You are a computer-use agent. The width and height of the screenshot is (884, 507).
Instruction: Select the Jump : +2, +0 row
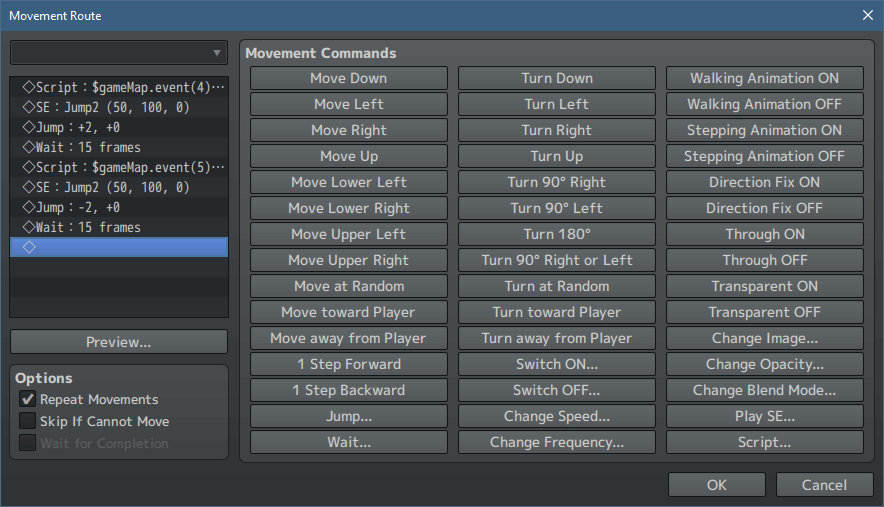point(119,127)
